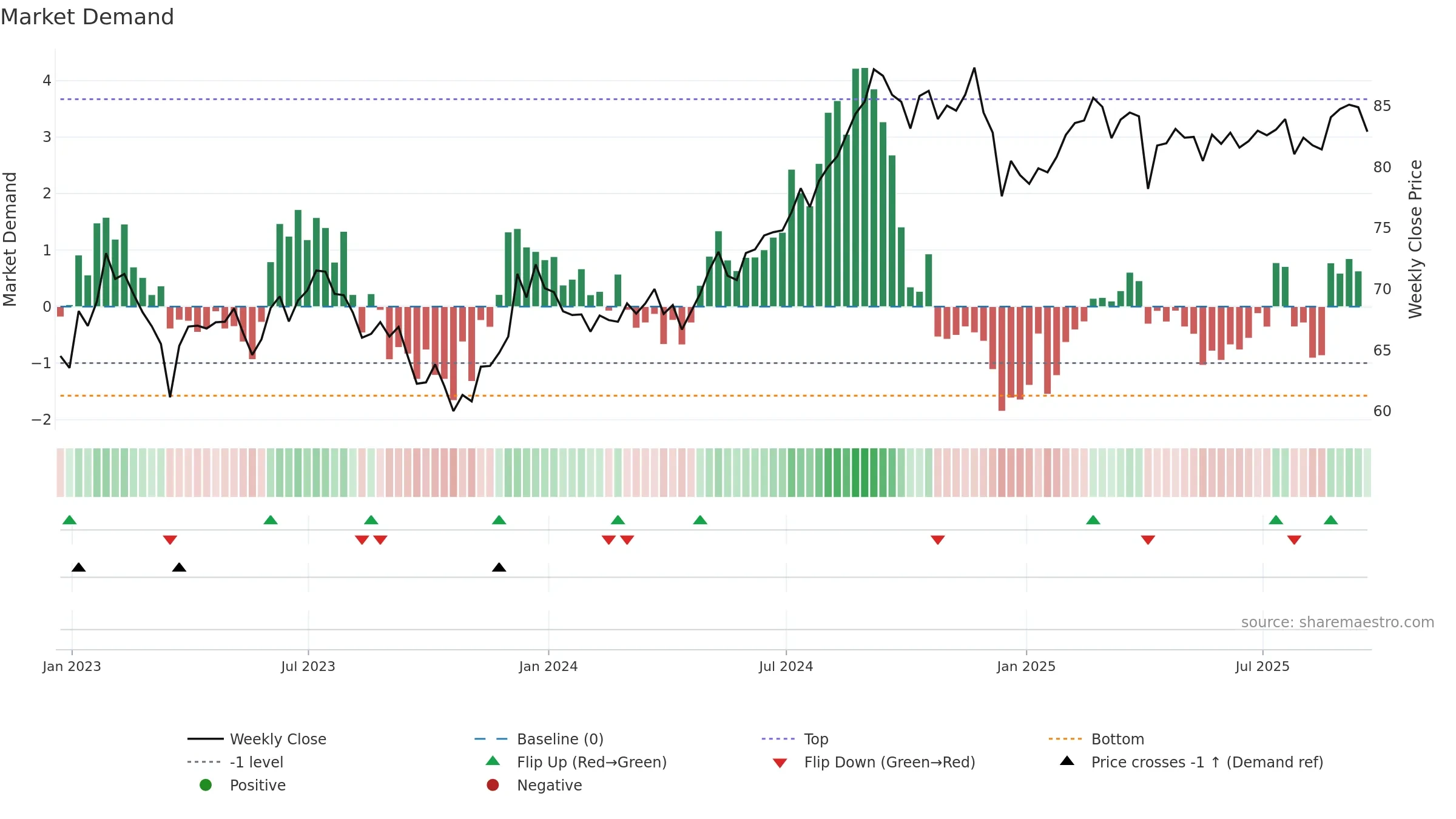This screenshot has height=819, width=1456.
Task: Click Price crosses -1 legend black triangle
Action: pyautogui.click(x=1067, y=761)
